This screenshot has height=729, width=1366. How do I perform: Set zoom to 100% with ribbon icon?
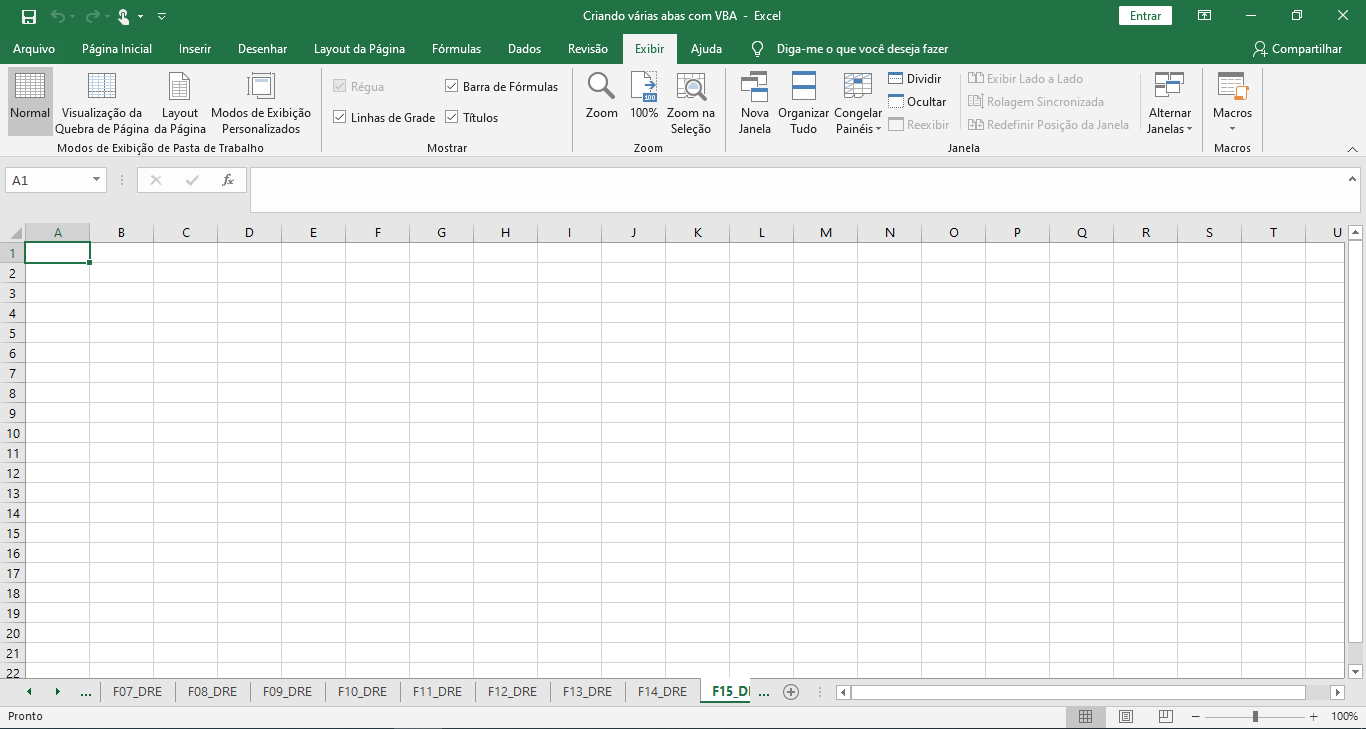(644, 100)
